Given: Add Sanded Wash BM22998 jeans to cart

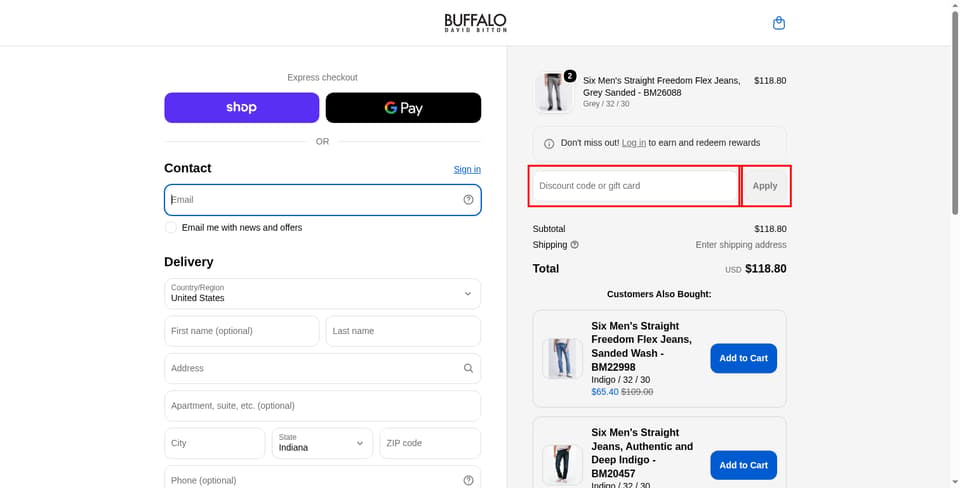Looking at the screenshot, I should [743, 358].
